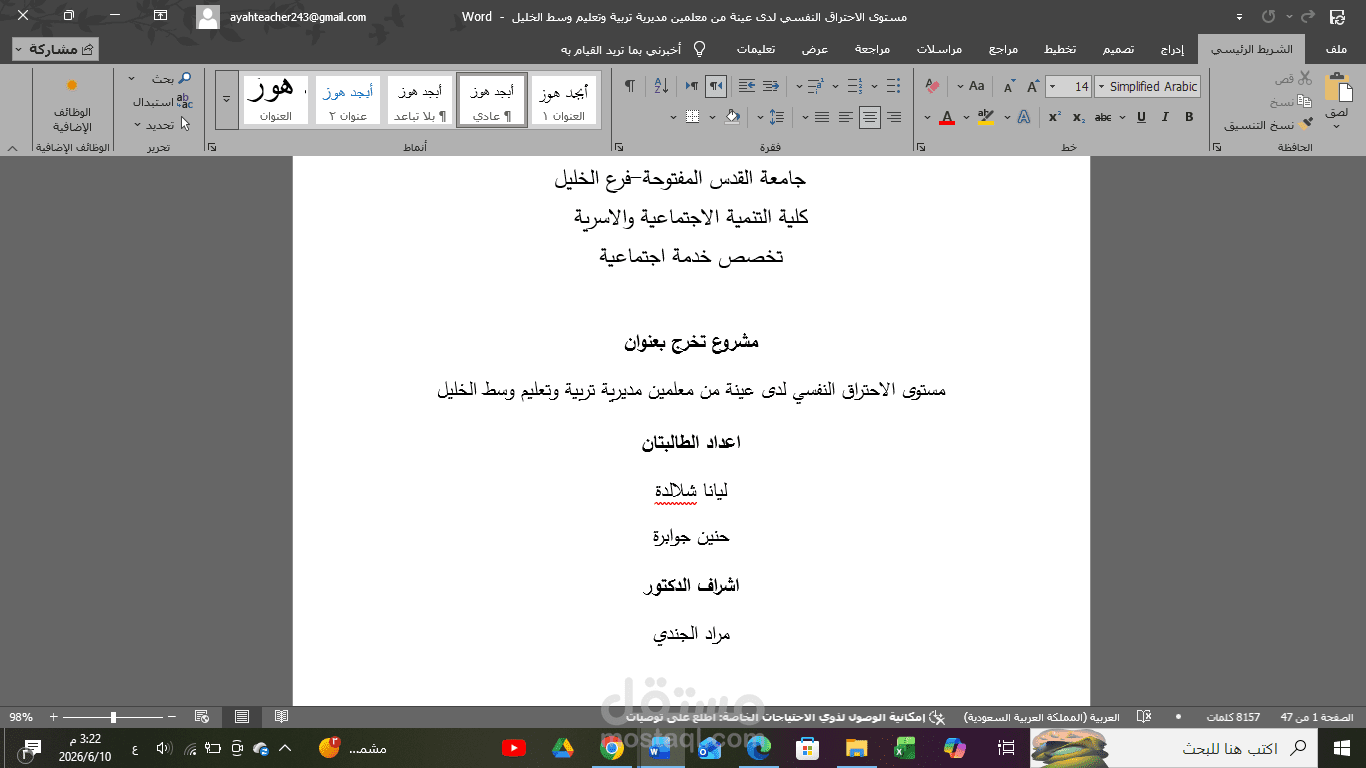Align text right
Viewport: 1366px width, 768px height.
[x=894, y=117]
